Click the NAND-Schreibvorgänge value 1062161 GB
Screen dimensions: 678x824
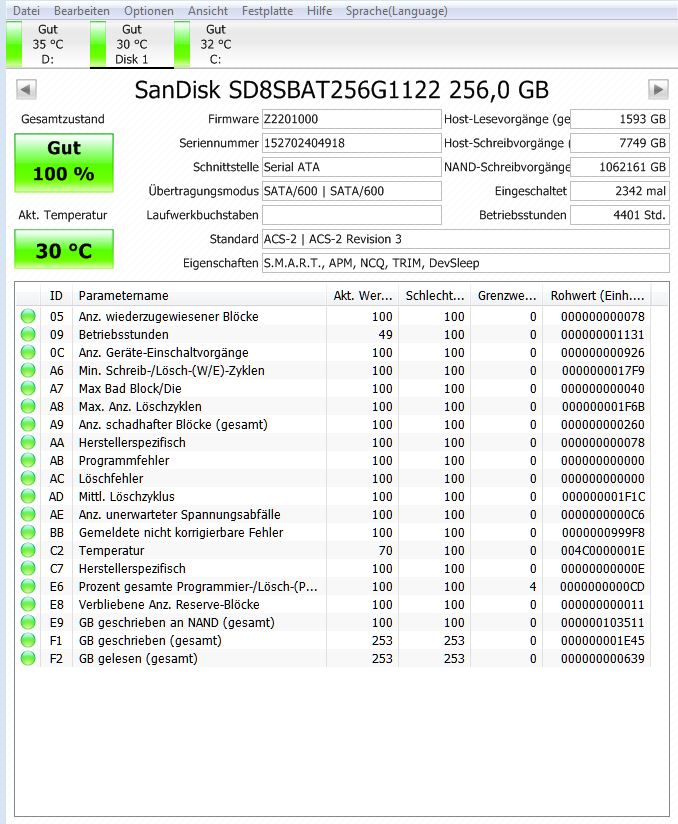[x=620, y=167]
